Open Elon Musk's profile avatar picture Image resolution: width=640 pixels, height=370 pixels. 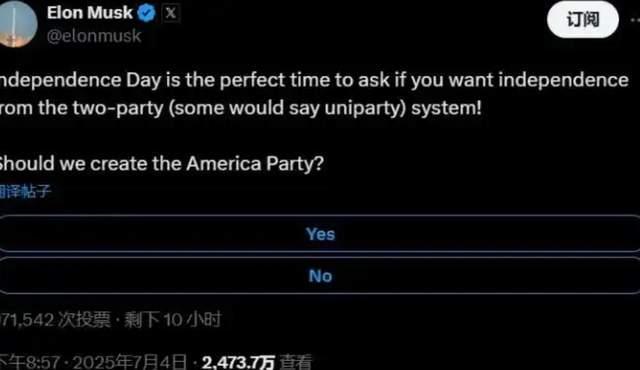point(16,24)
